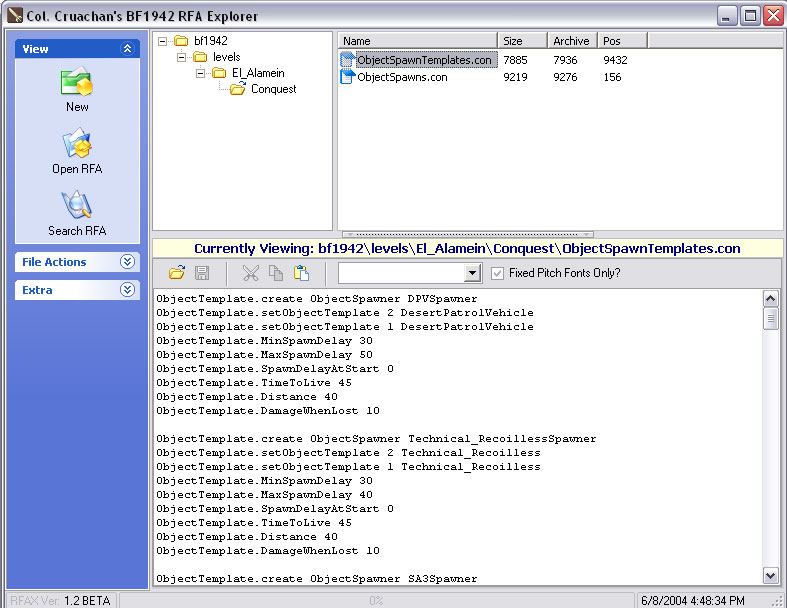The height and width of the screenshot is (608, 787).
Task: Sort files by Name column header
Action: coord(417,41)
